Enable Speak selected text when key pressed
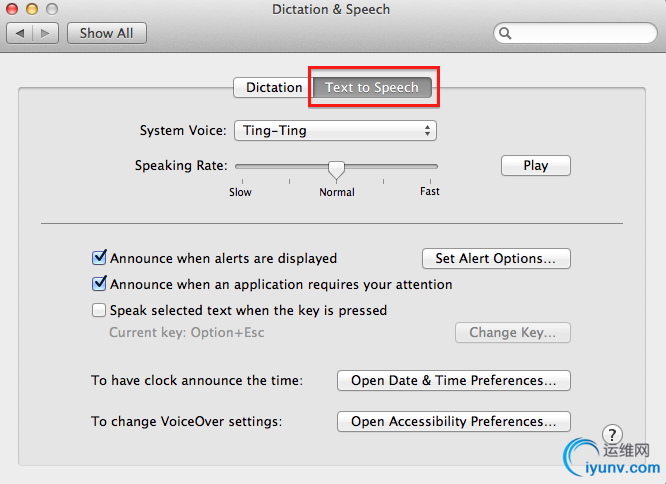Image resolution: width=666 pixels, height=484 pixels. pos(99,310)
